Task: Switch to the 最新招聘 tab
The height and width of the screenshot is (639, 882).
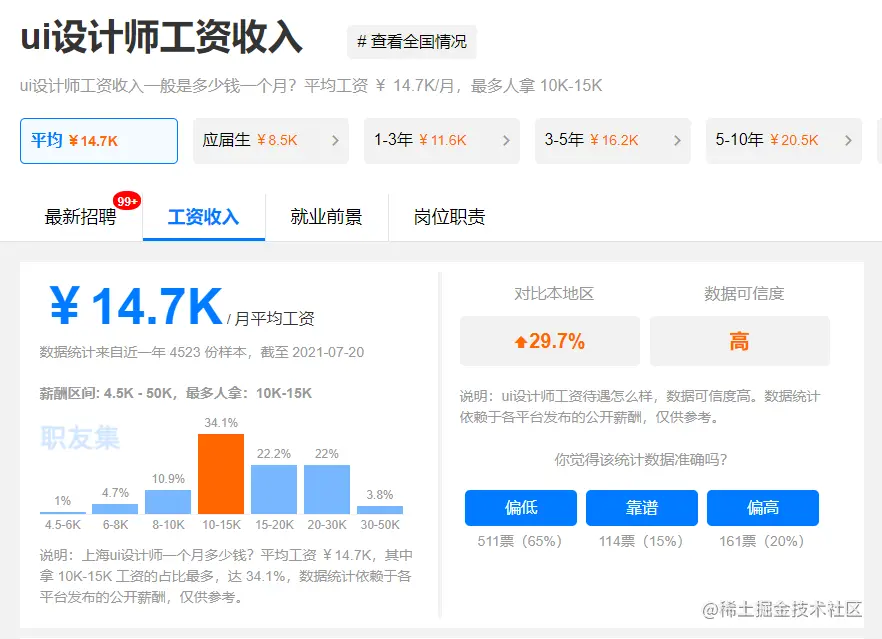Action: (80, 217)
